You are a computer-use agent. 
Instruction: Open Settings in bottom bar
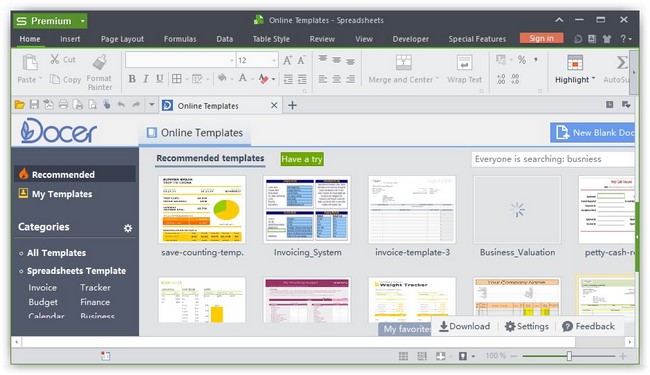(526, 327)
